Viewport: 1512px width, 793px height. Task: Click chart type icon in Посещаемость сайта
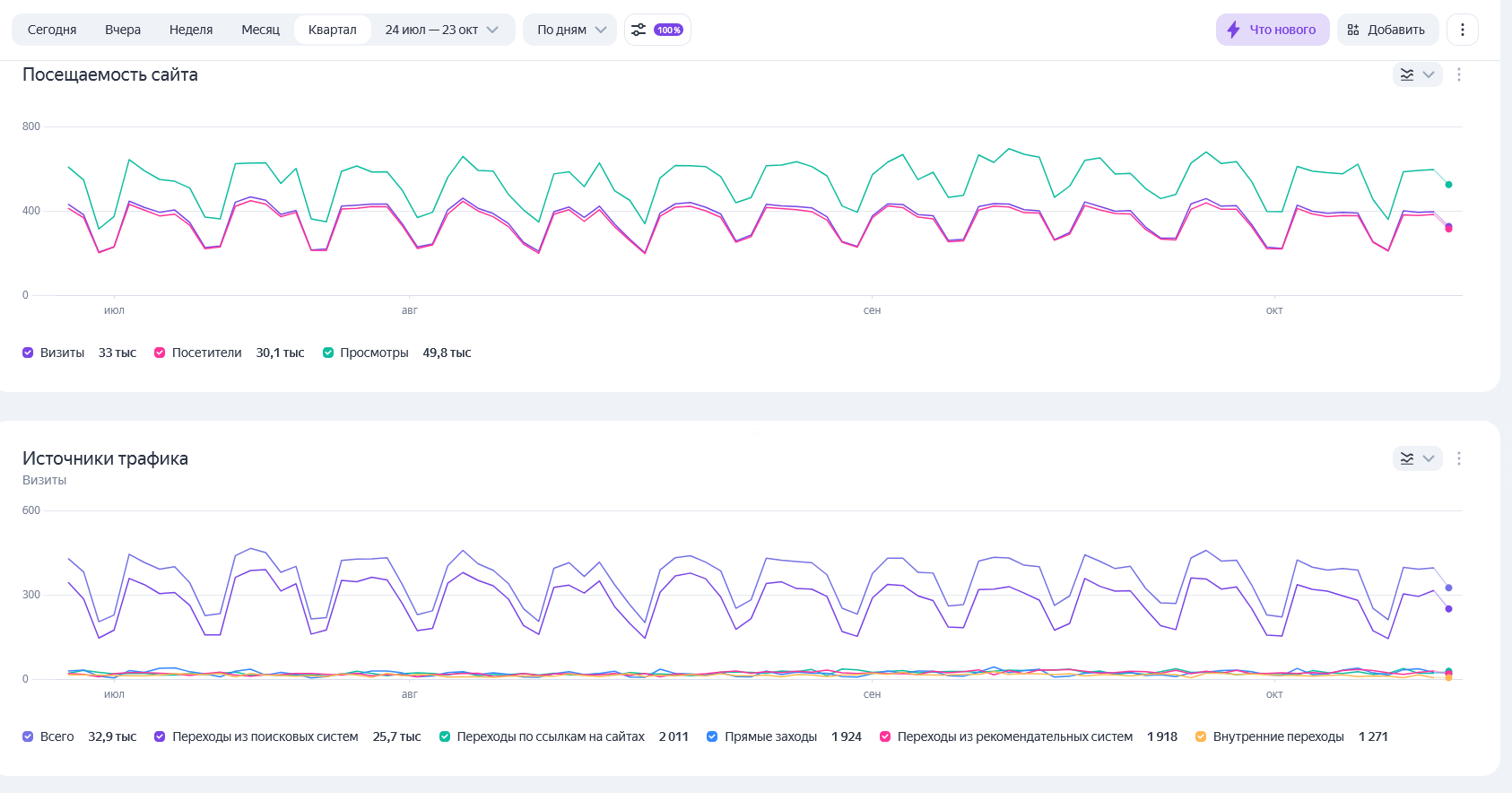pyautogui.click(x=1407, y=74)
